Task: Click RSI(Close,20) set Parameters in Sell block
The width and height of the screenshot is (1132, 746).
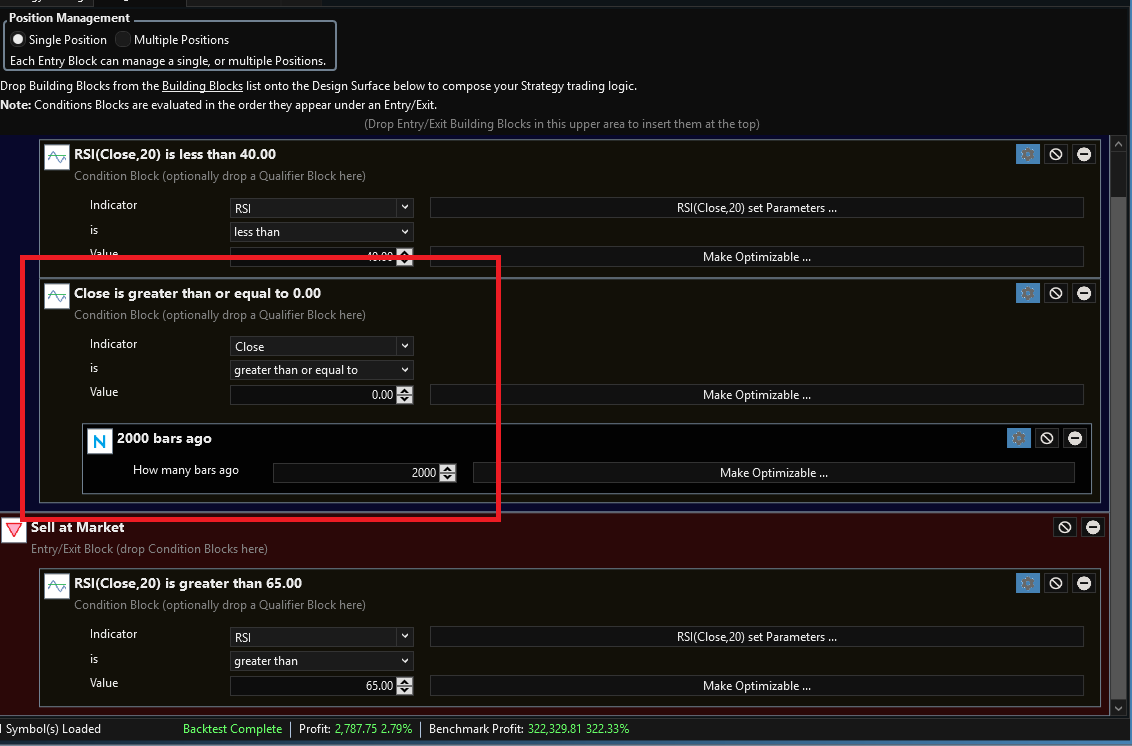Action: pyautogui.click(x=756, y=637)
